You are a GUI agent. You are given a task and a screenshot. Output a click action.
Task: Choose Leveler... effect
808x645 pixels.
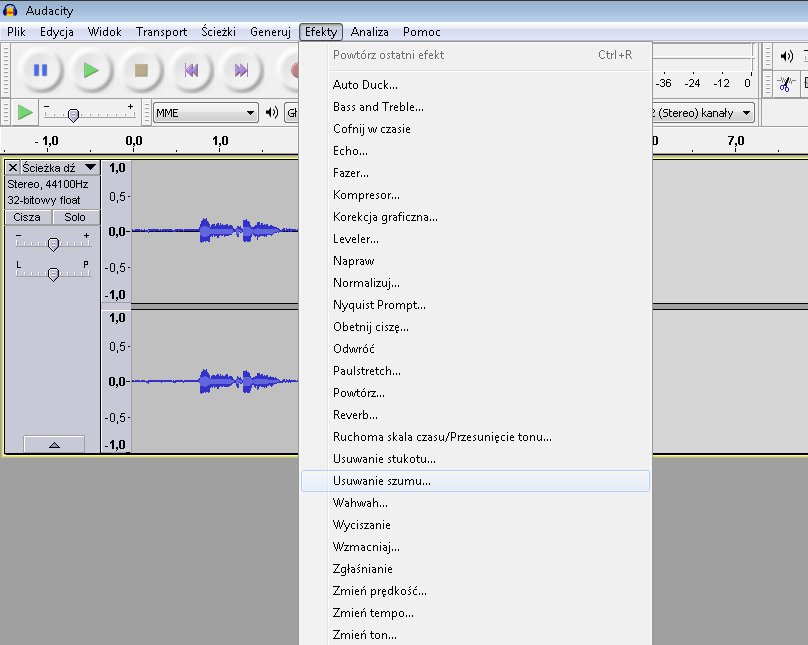(x=475, y=239)
